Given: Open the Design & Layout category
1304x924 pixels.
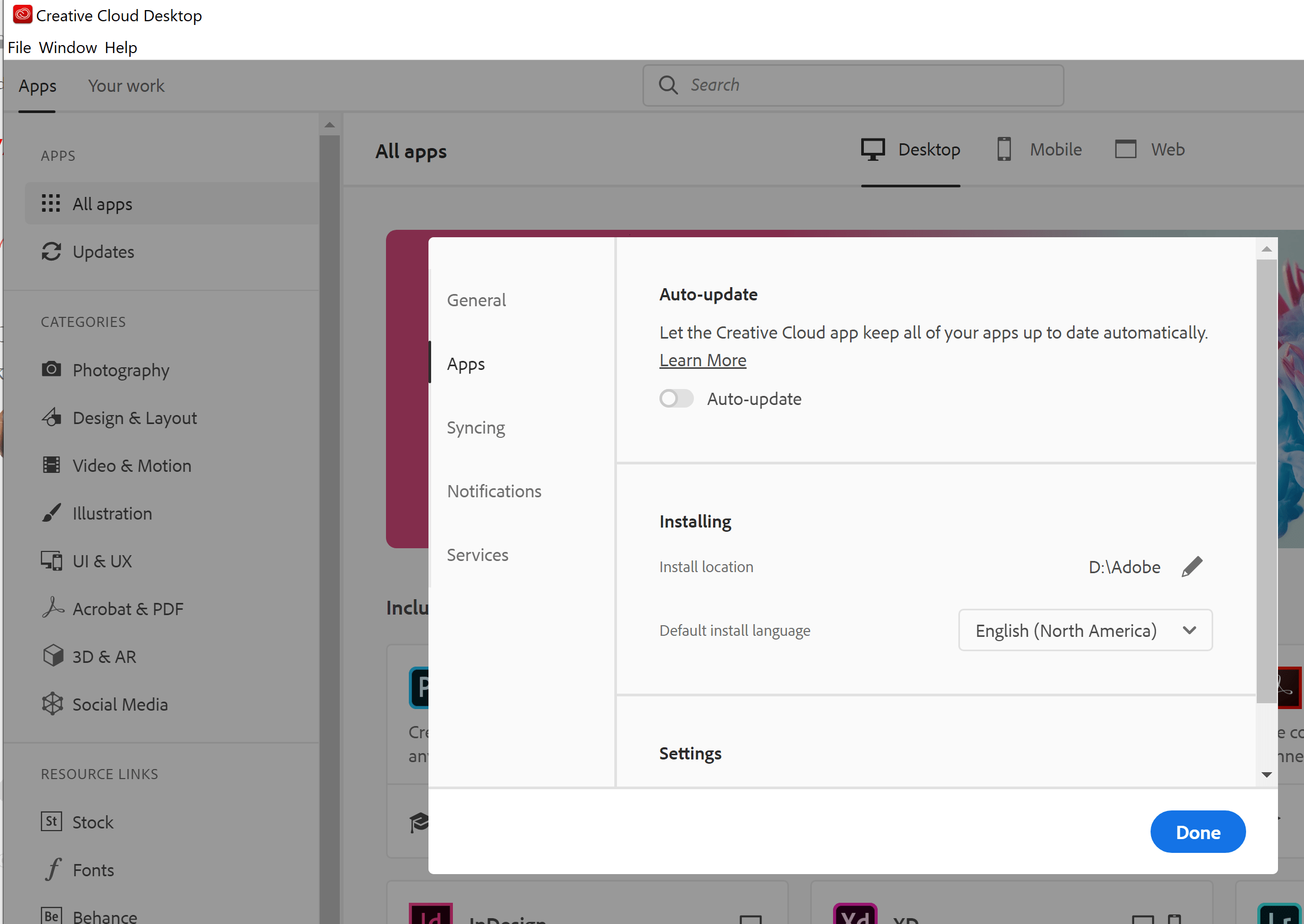Looking at the screenshot, I should tap(134, 418).
